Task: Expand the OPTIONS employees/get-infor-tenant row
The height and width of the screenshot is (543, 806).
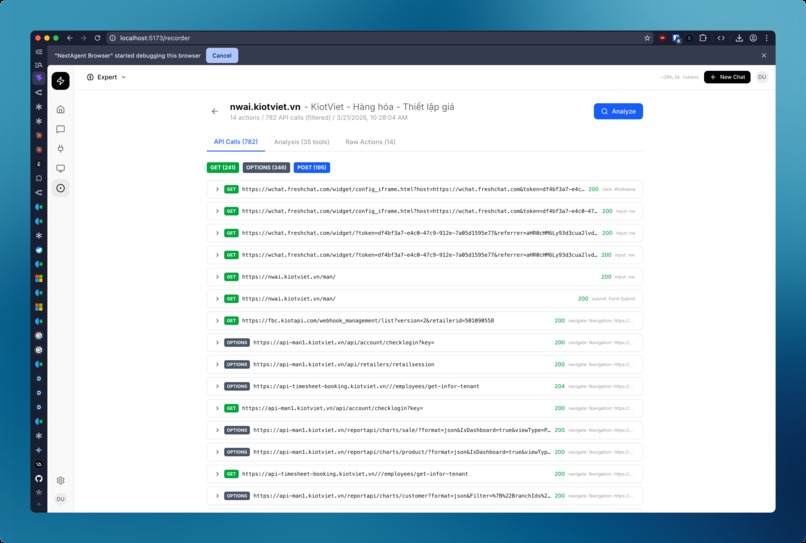Action: [x=425, y=386]
